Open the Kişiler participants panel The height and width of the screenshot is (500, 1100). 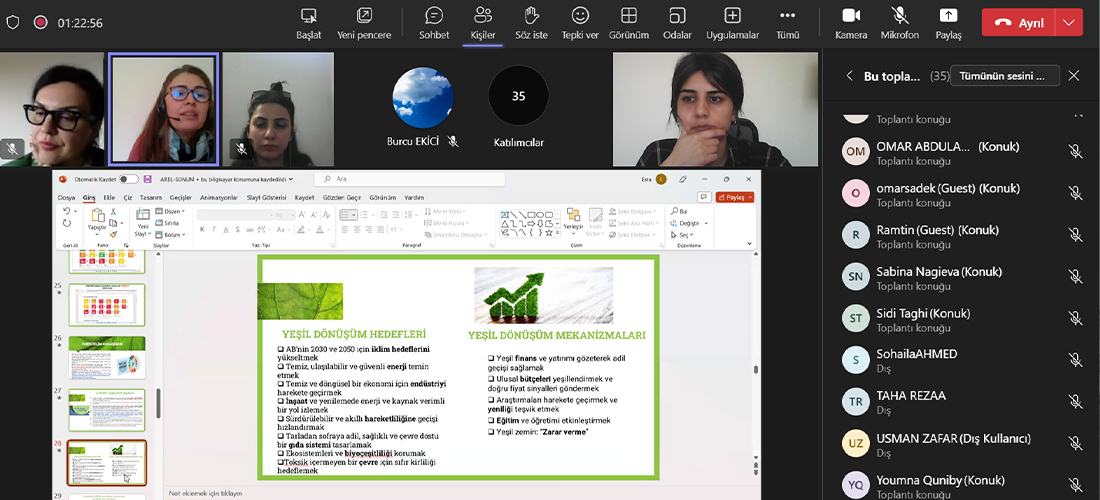483,23
